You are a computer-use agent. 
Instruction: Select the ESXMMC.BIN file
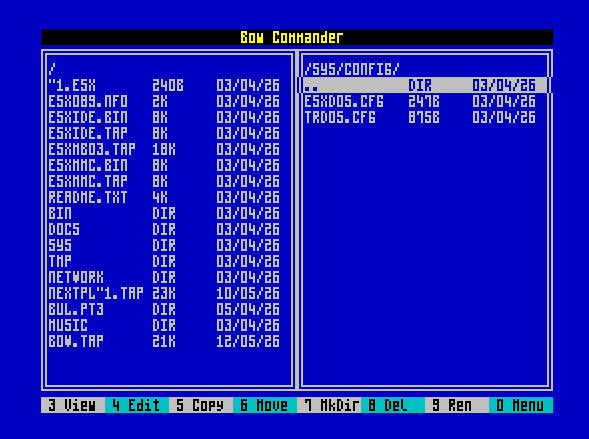169,165
